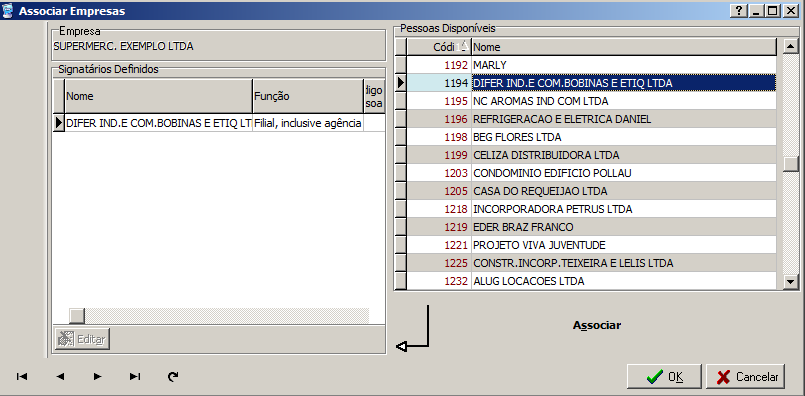This screenshot has width=805, height=396.
Task: Click the Associar arrow icon
Action: click(x=412, y=329)
